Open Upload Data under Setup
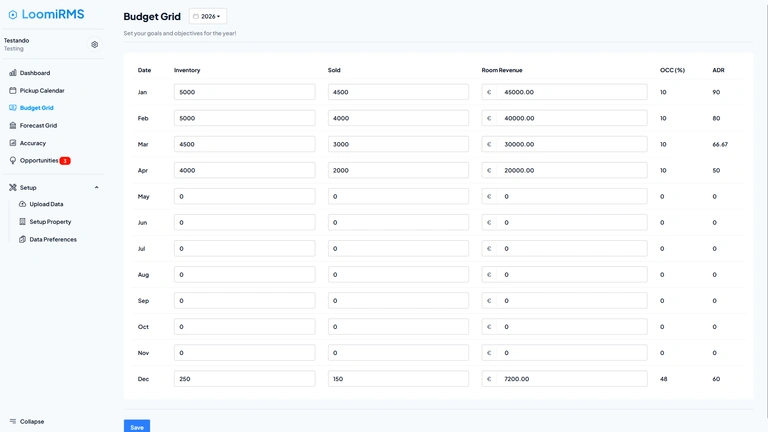The image size is (768, 432). tap(46, 204)
